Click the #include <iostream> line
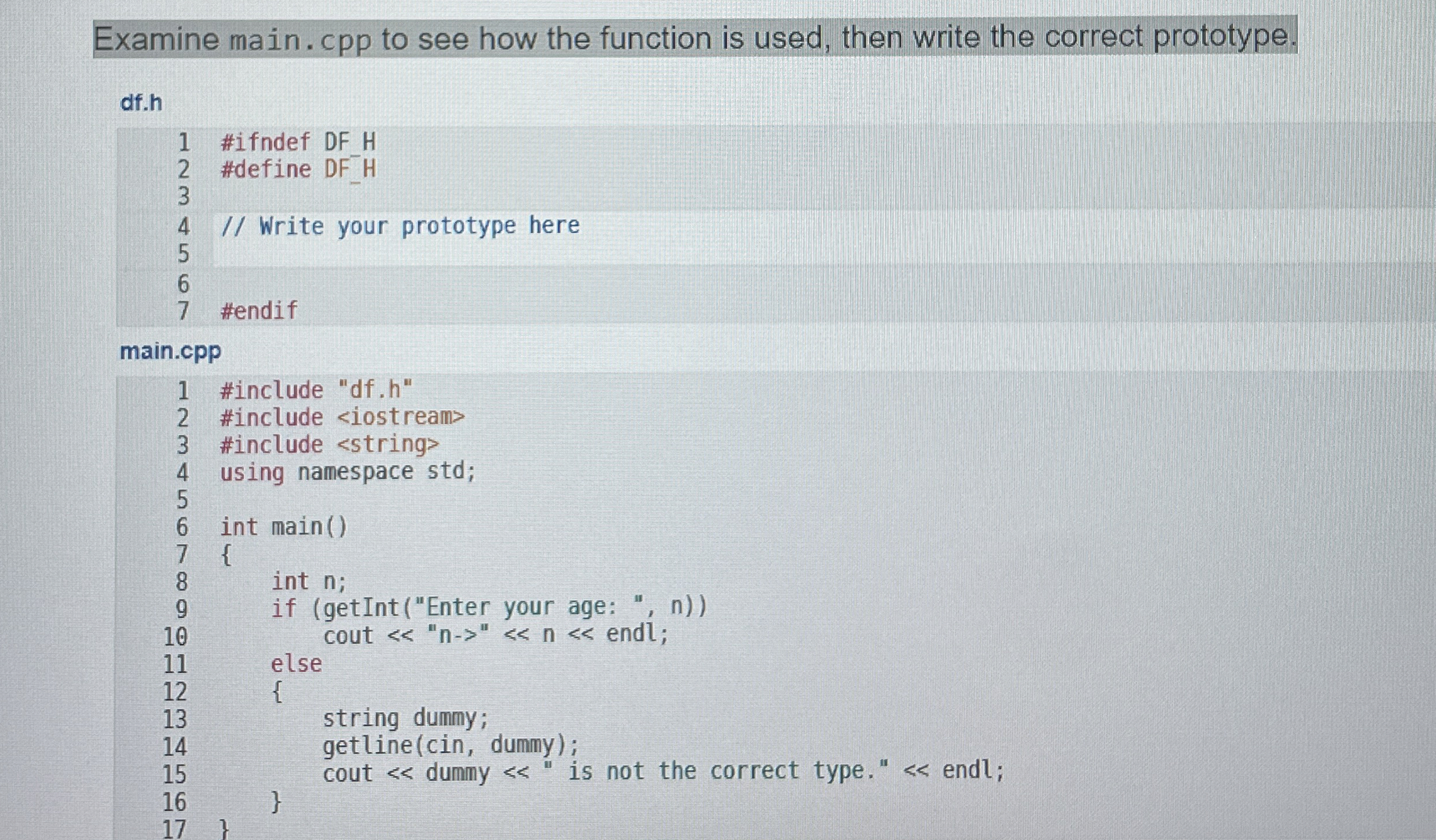 pyautogui.click(x=342, y=417)
